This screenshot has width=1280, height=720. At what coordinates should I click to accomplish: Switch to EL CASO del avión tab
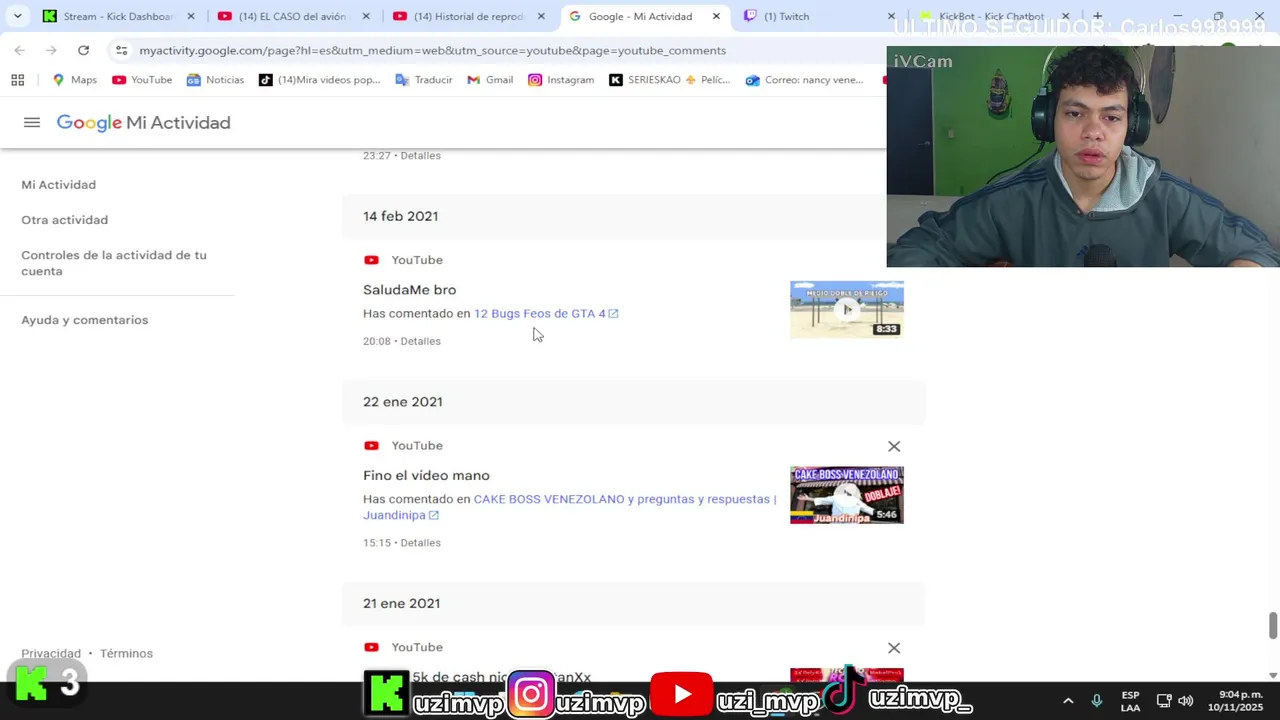[x=281, y=16]
